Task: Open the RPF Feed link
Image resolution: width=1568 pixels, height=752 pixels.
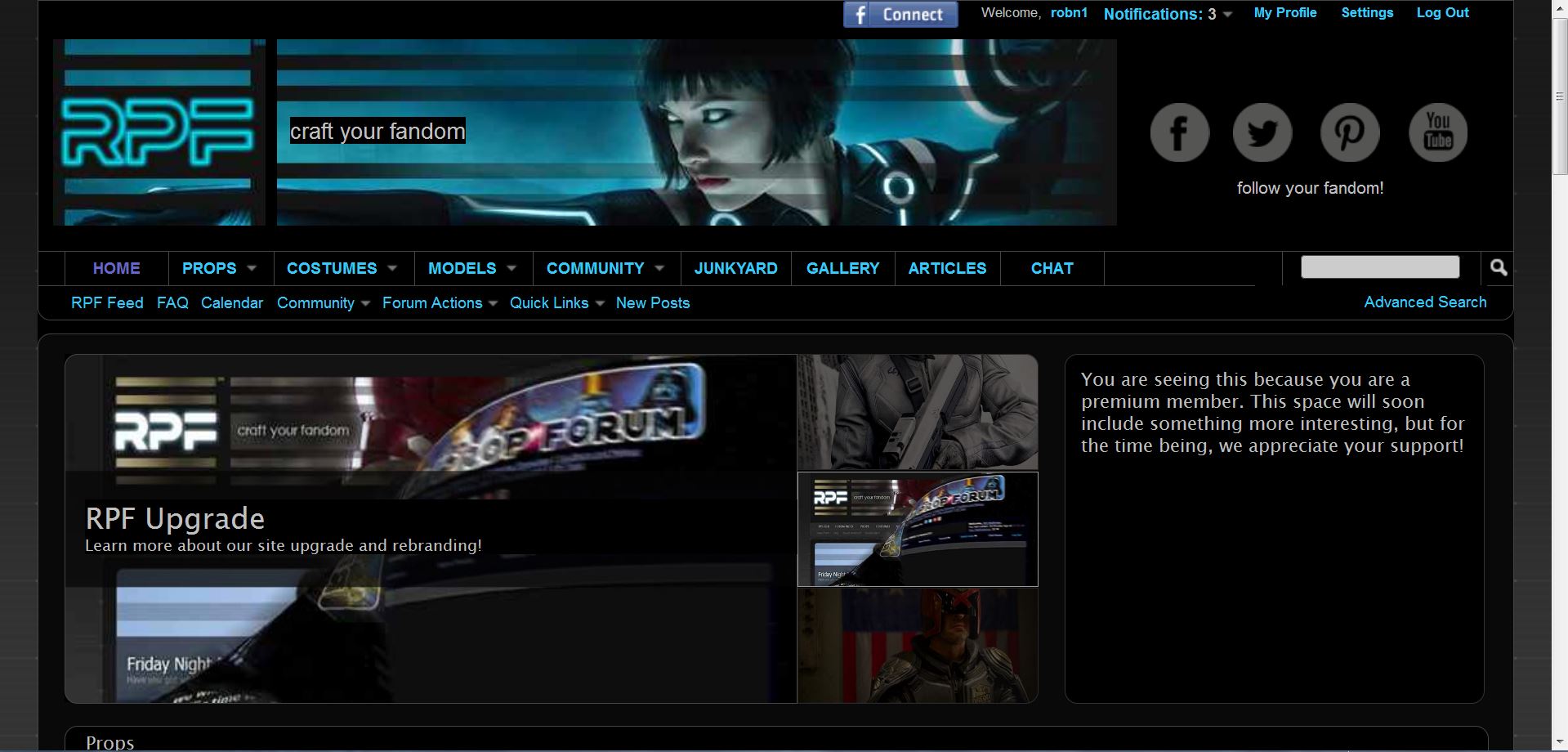Action: click(x=107, y=302)
